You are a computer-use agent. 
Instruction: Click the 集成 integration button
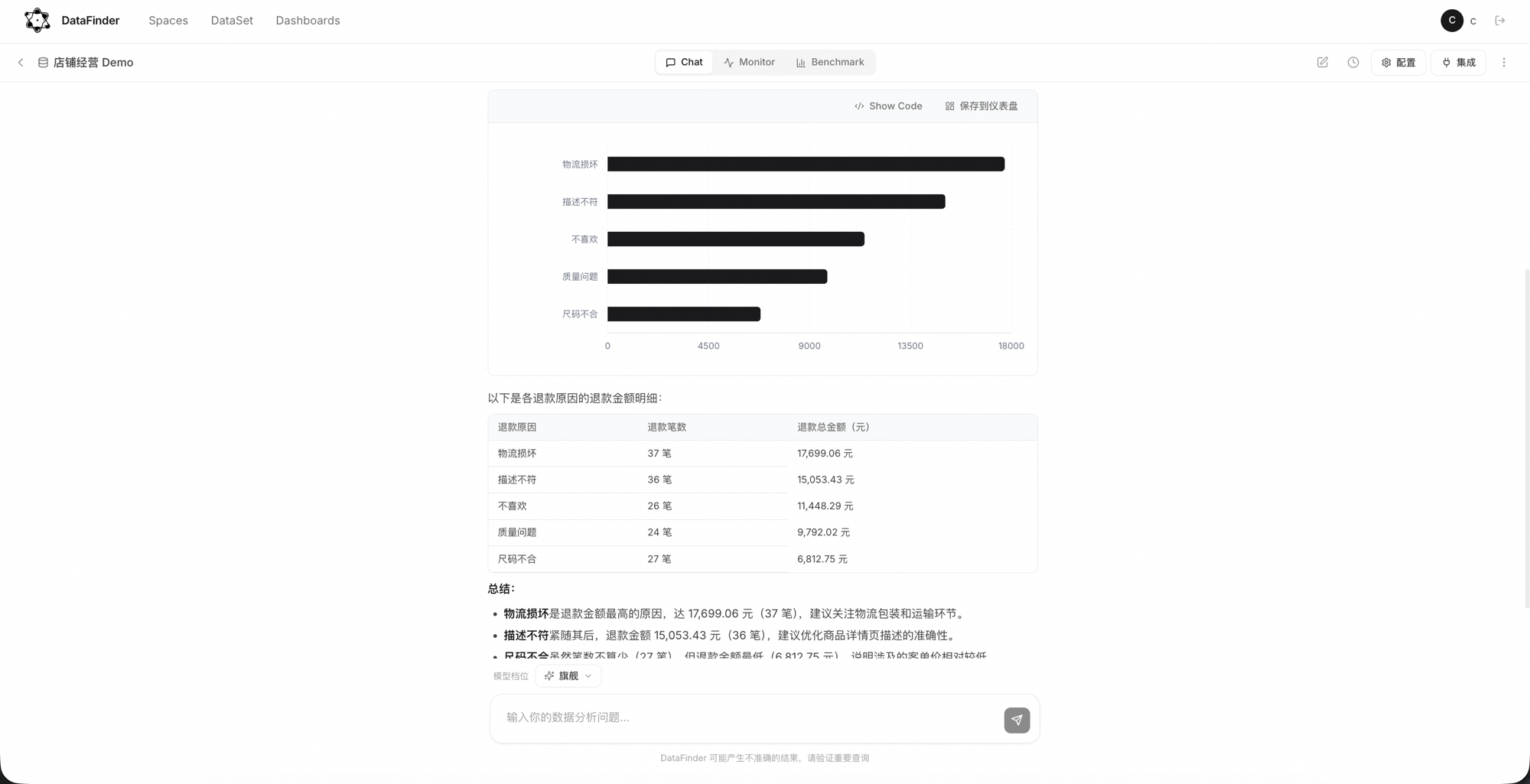point(1458,63)
